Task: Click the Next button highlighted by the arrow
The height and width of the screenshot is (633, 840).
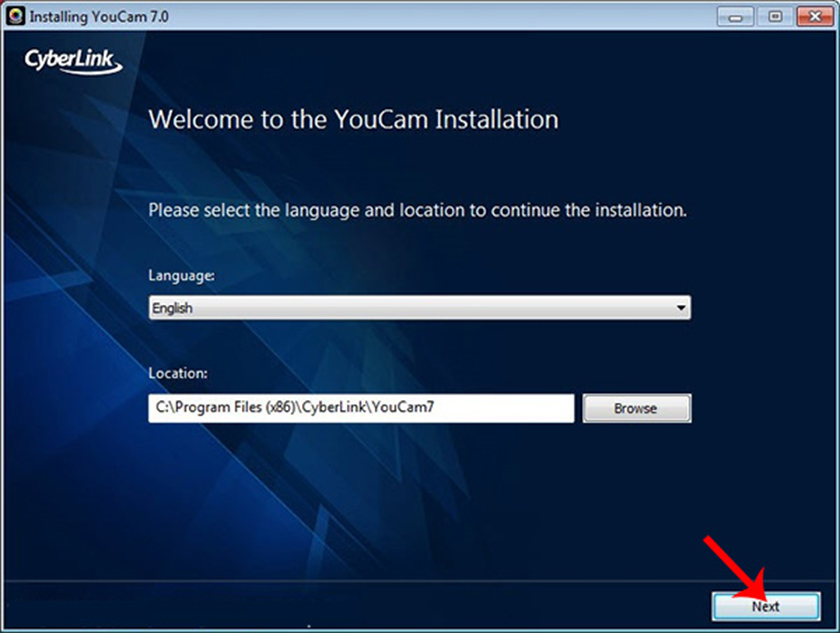Action: [766, 606]
